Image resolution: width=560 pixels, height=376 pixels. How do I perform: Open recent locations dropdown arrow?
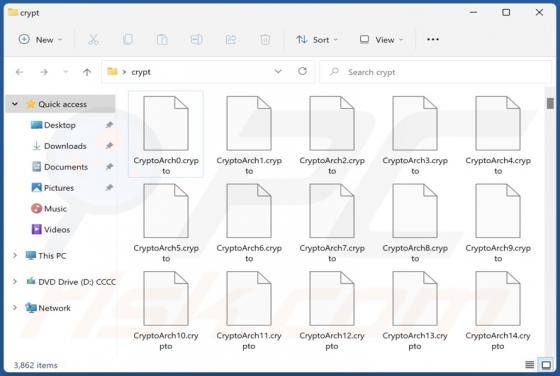pos(65,72)
